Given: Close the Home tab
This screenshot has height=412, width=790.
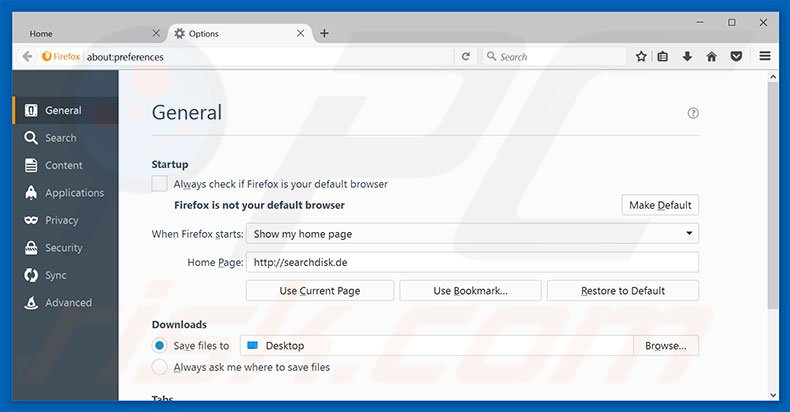Looking at the screenshot, I should click(x=156, y=33).
